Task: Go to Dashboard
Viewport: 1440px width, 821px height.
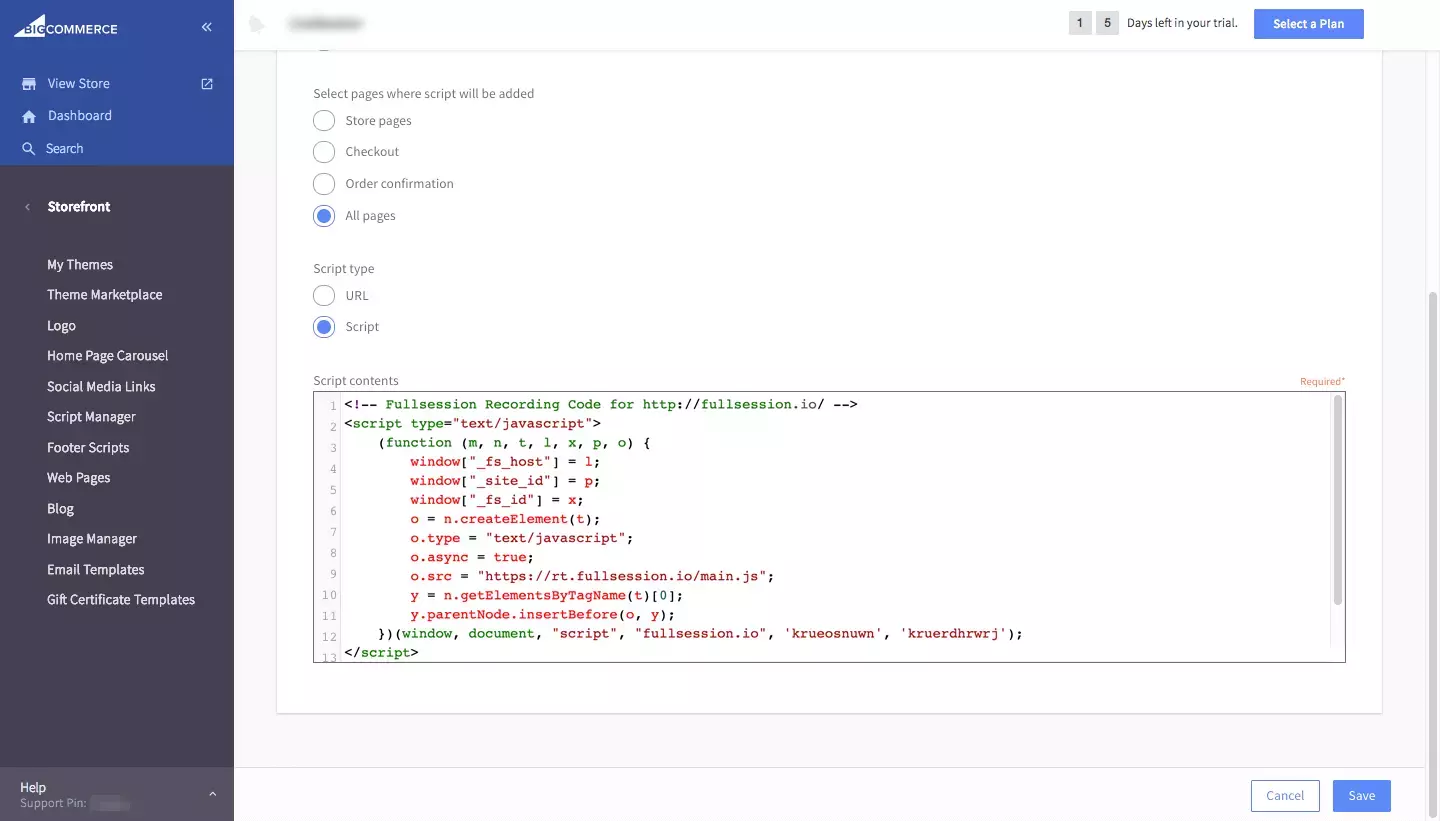Action: tap(80, 116)
